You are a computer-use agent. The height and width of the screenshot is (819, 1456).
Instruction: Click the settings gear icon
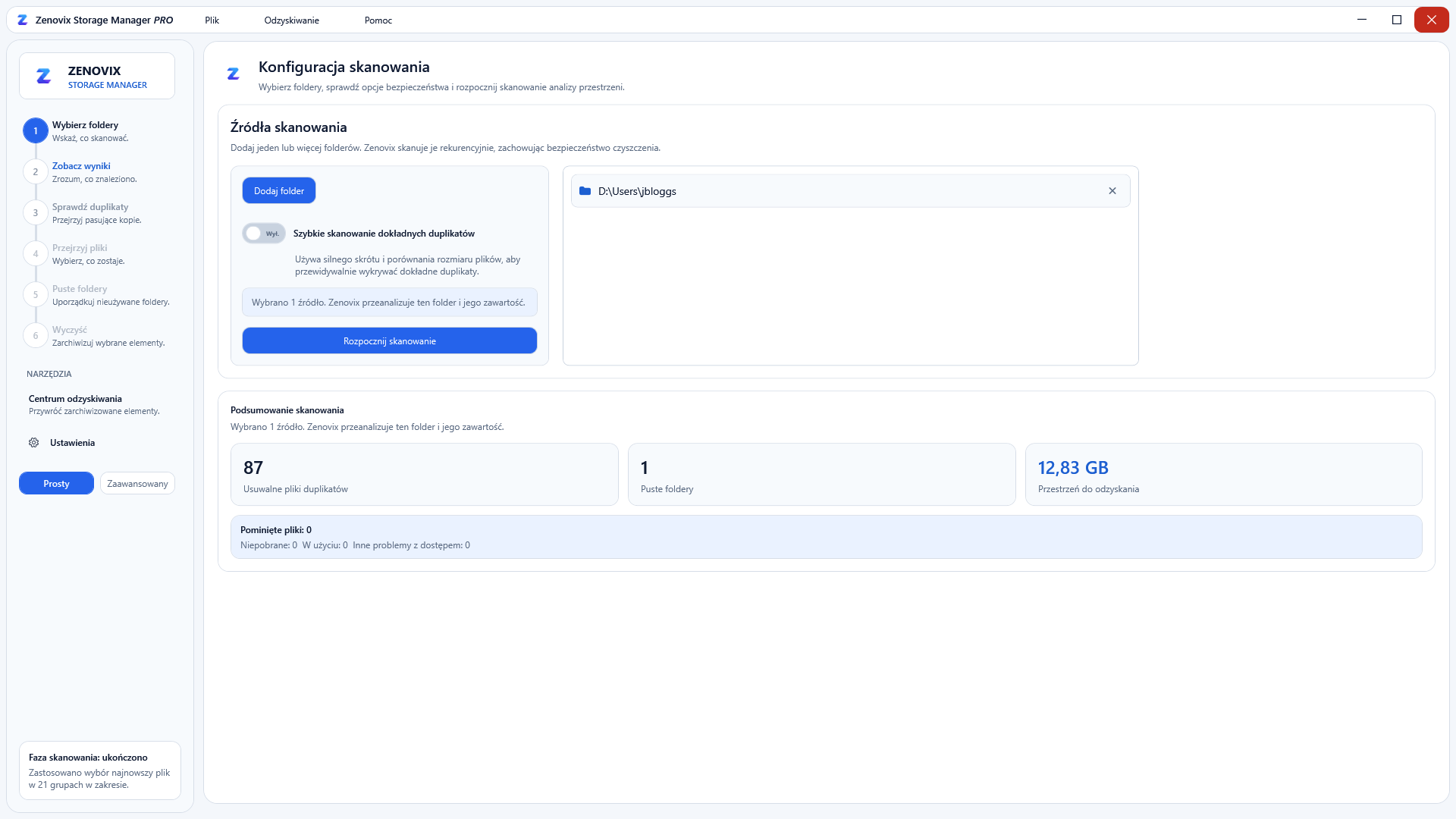pyautogui.click(x=34, y=443)
